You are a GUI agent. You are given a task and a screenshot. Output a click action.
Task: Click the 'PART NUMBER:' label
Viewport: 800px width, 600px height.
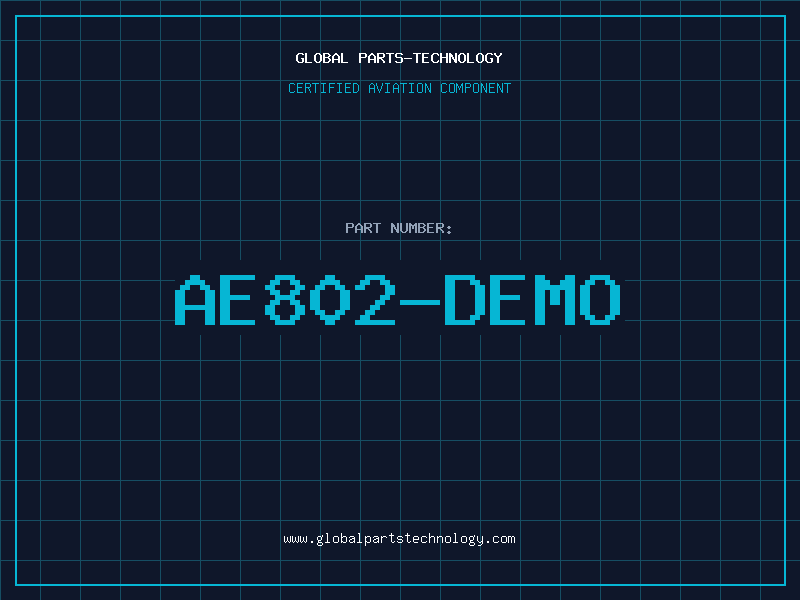[399, 228]
